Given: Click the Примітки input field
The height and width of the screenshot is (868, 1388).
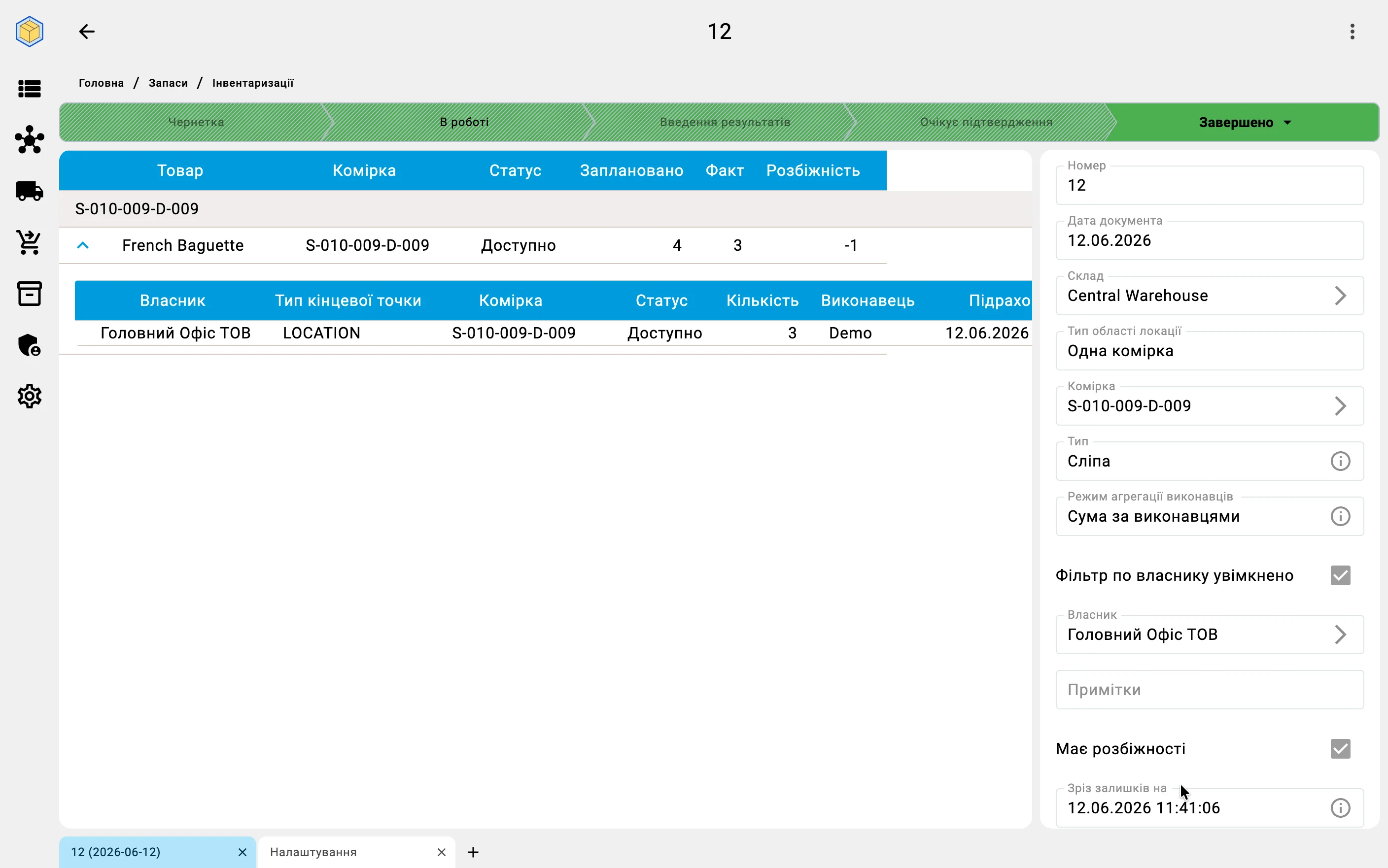Looking at the screenshot, I should [x=1210, y=690].
